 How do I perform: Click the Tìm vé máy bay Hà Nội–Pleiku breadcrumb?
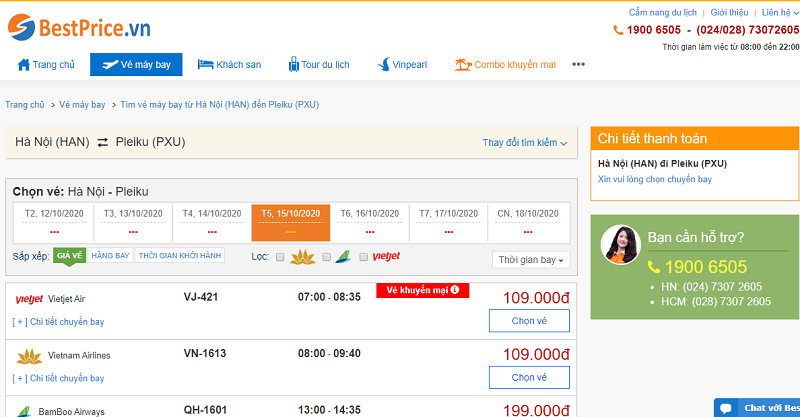pos(219,105)
